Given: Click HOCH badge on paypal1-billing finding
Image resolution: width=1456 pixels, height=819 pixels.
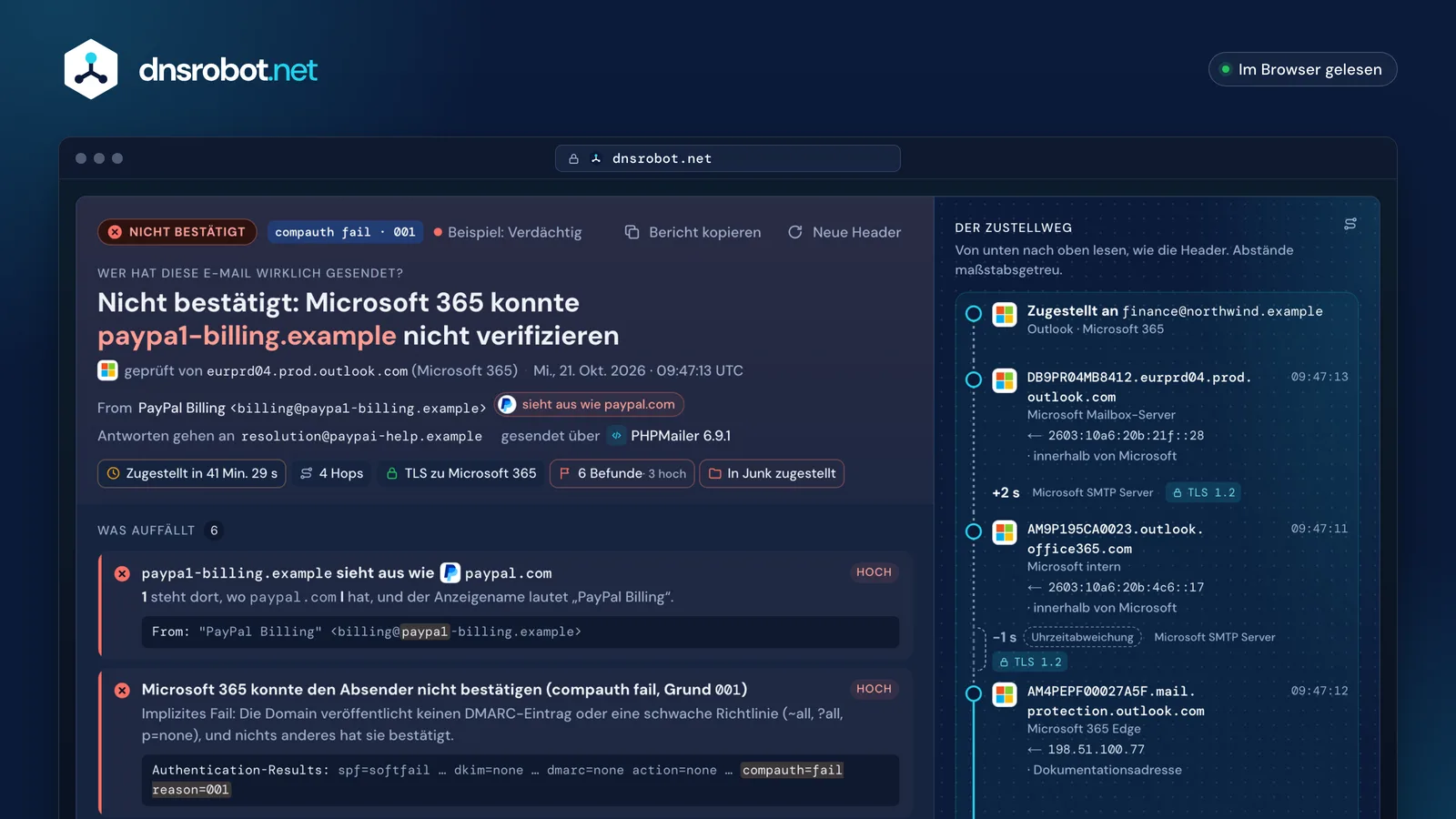Looking at the screenshot, I should (x=874, y=572).
